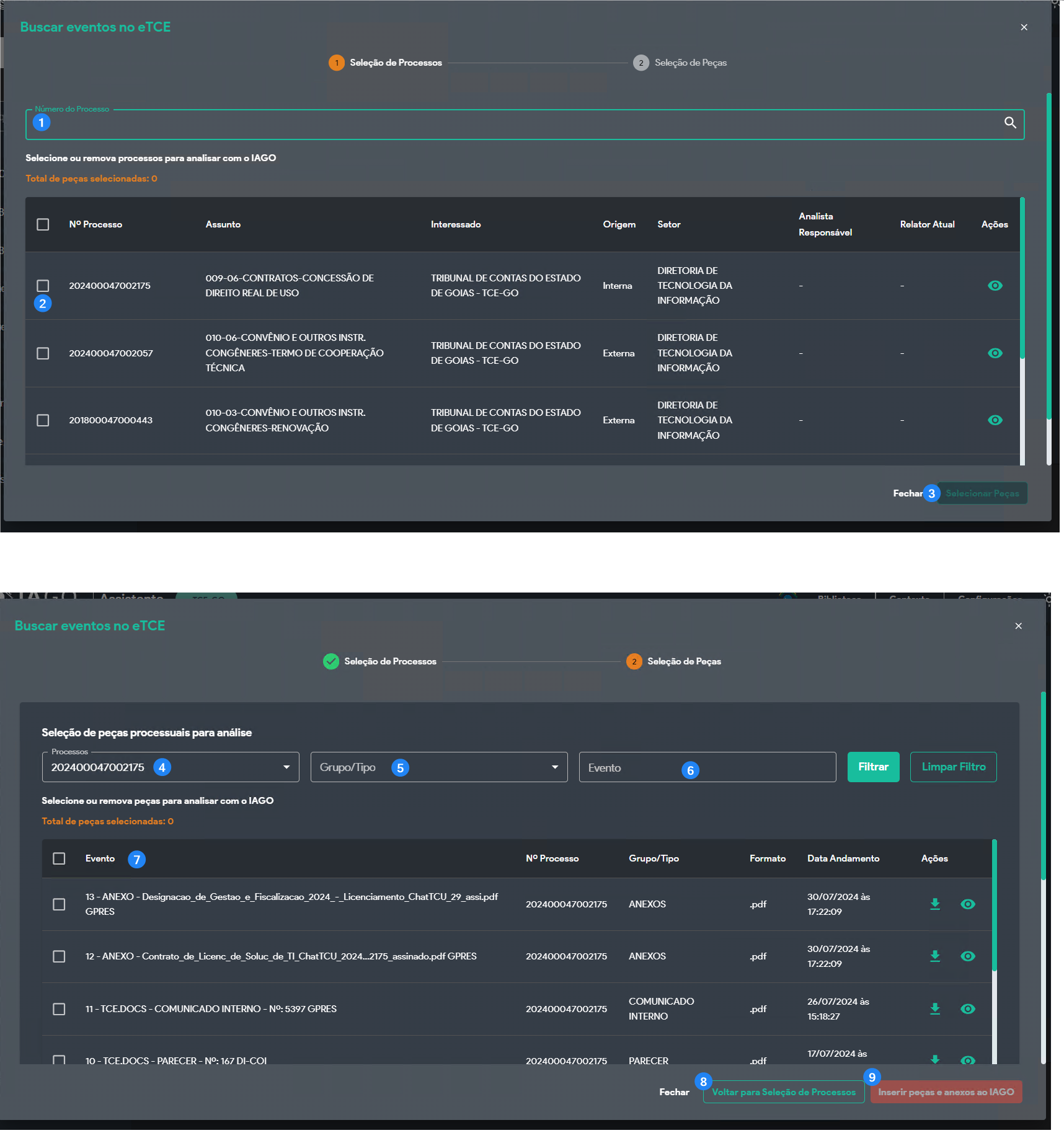The image size is (1064, 1133).
Task: Open eye icon for process 201800047000443
Action: [994, 420]
